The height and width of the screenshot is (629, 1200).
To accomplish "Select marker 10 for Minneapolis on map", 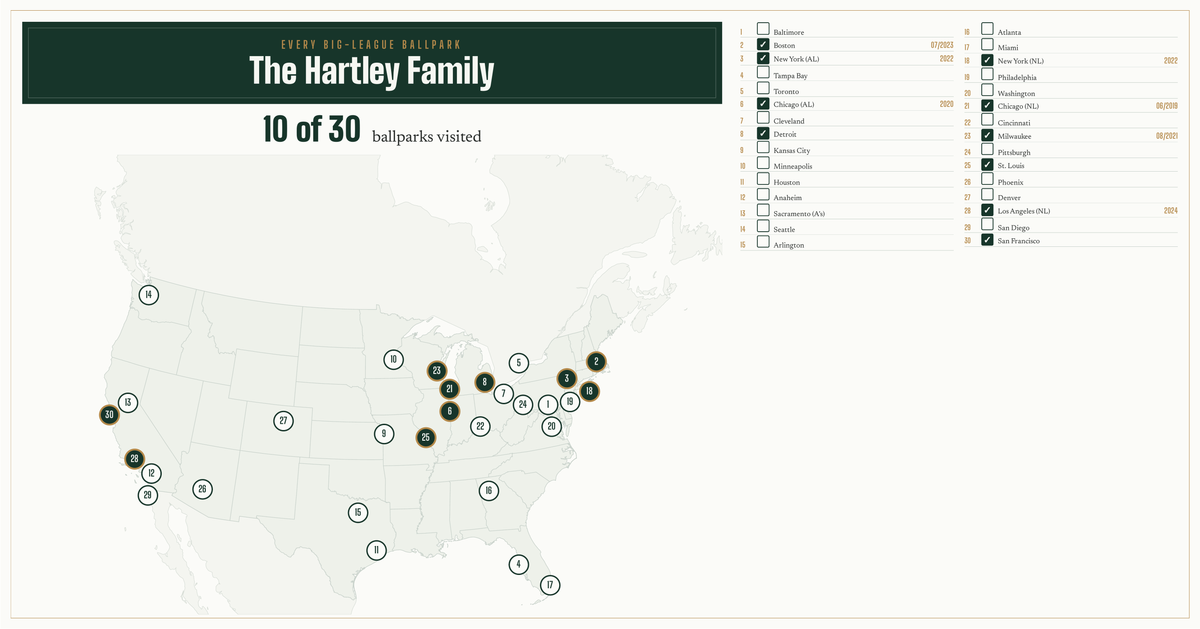I will click(394, 359).
